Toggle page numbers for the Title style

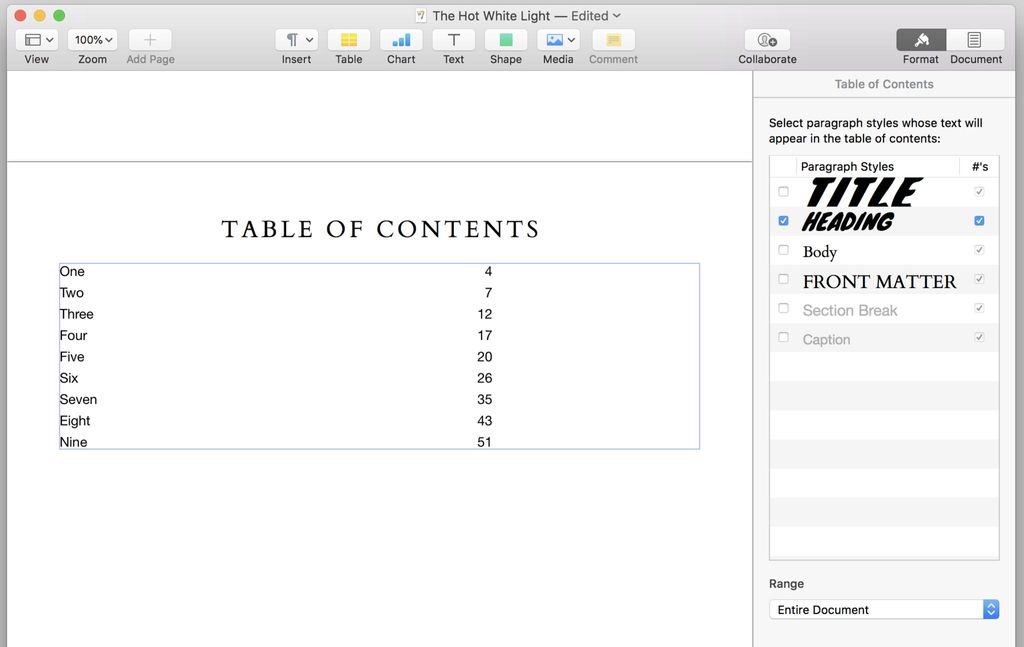pyautogui.click(x=979, y=191)
